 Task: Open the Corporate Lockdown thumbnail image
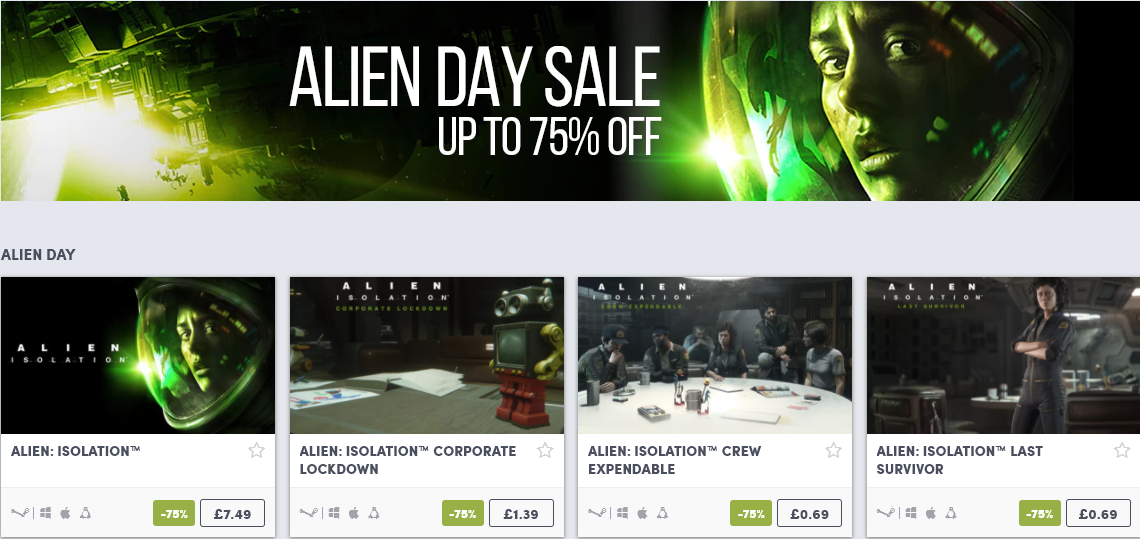point(427,356)
